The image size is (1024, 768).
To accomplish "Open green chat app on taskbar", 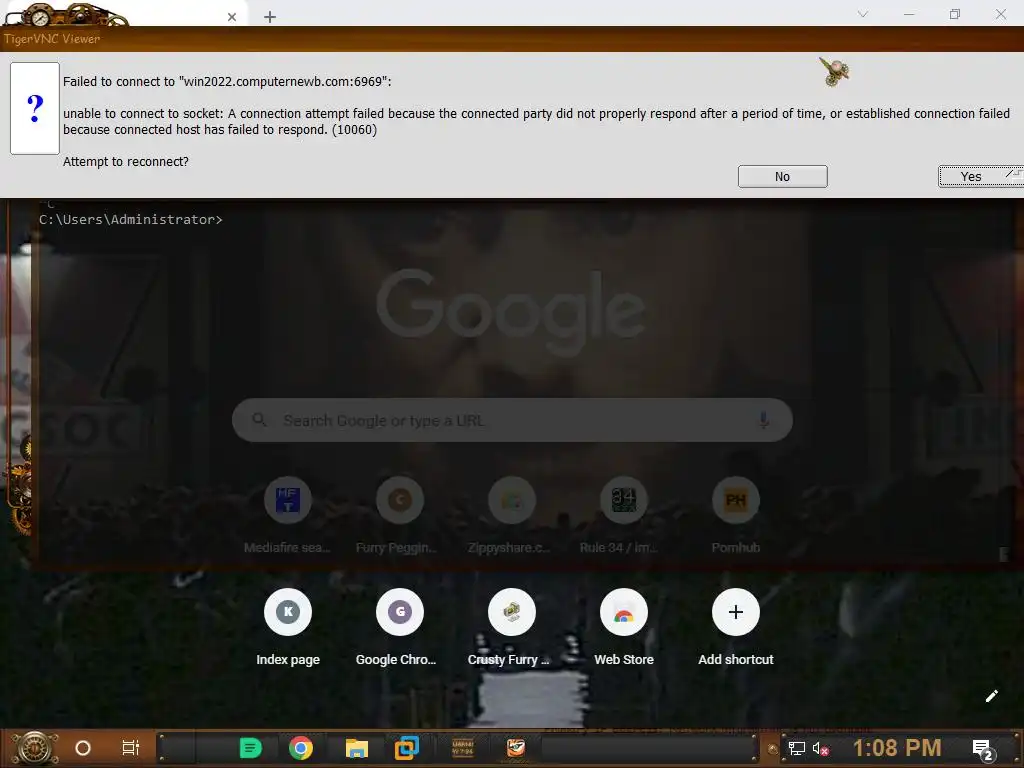I will [x=251, y=748].
